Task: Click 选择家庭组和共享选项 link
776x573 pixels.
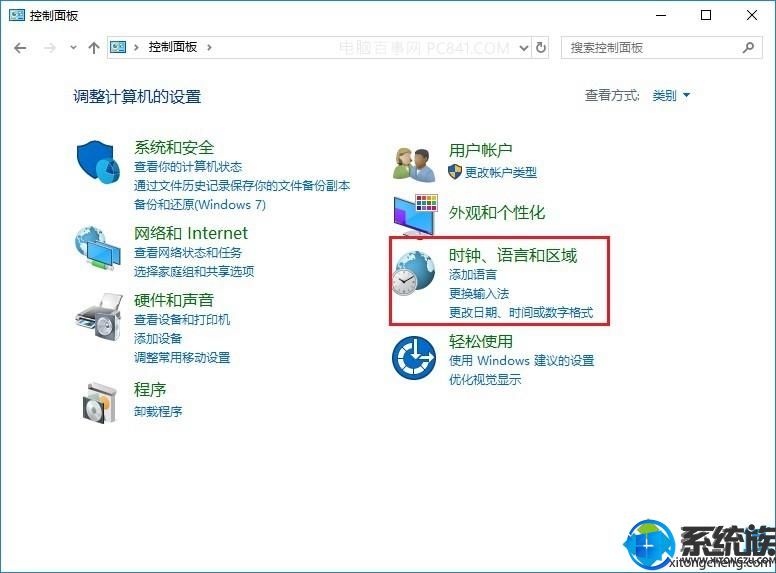Action: (x=194, y=271)
